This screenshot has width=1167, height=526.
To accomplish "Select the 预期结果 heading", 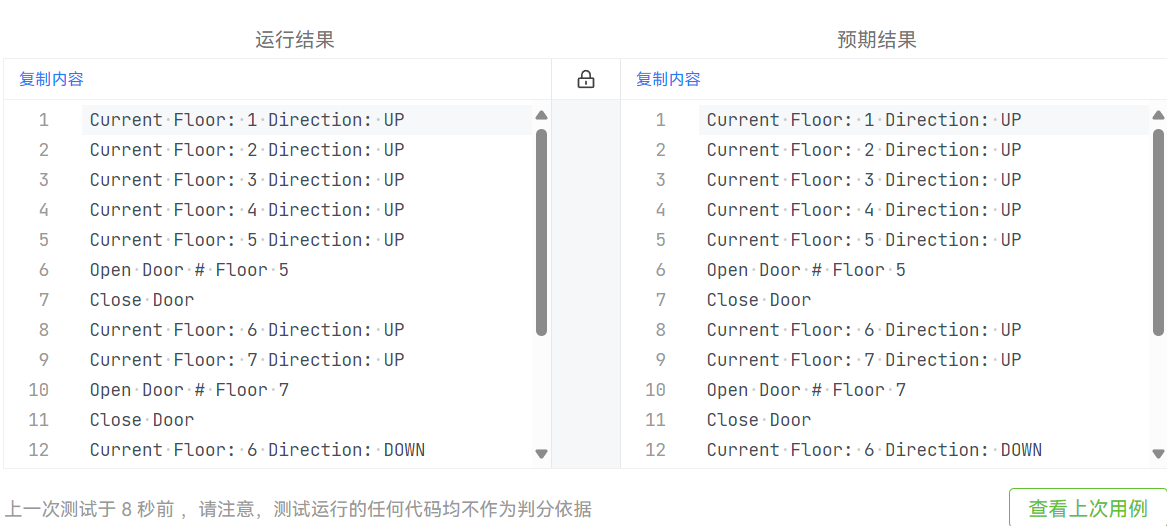I will coord(876,40).
